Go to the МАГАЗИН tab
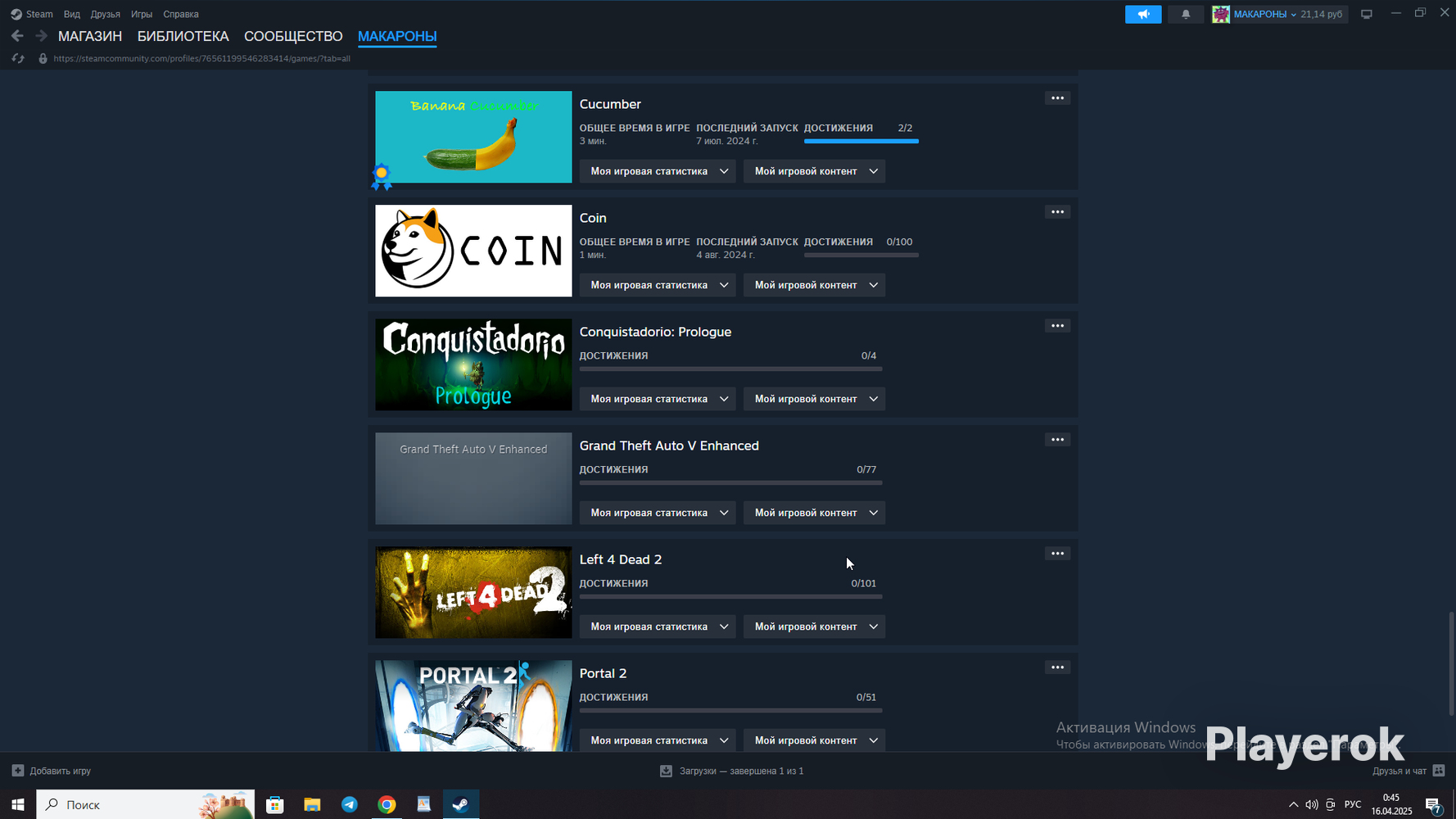This screenshot has height=819, width=1456. [x=90, y=36]
